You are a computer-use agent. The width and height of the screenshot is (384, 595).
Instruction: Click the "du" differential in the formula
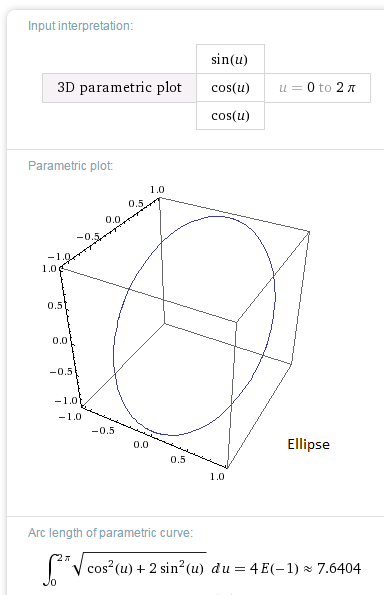pos(220,568)
